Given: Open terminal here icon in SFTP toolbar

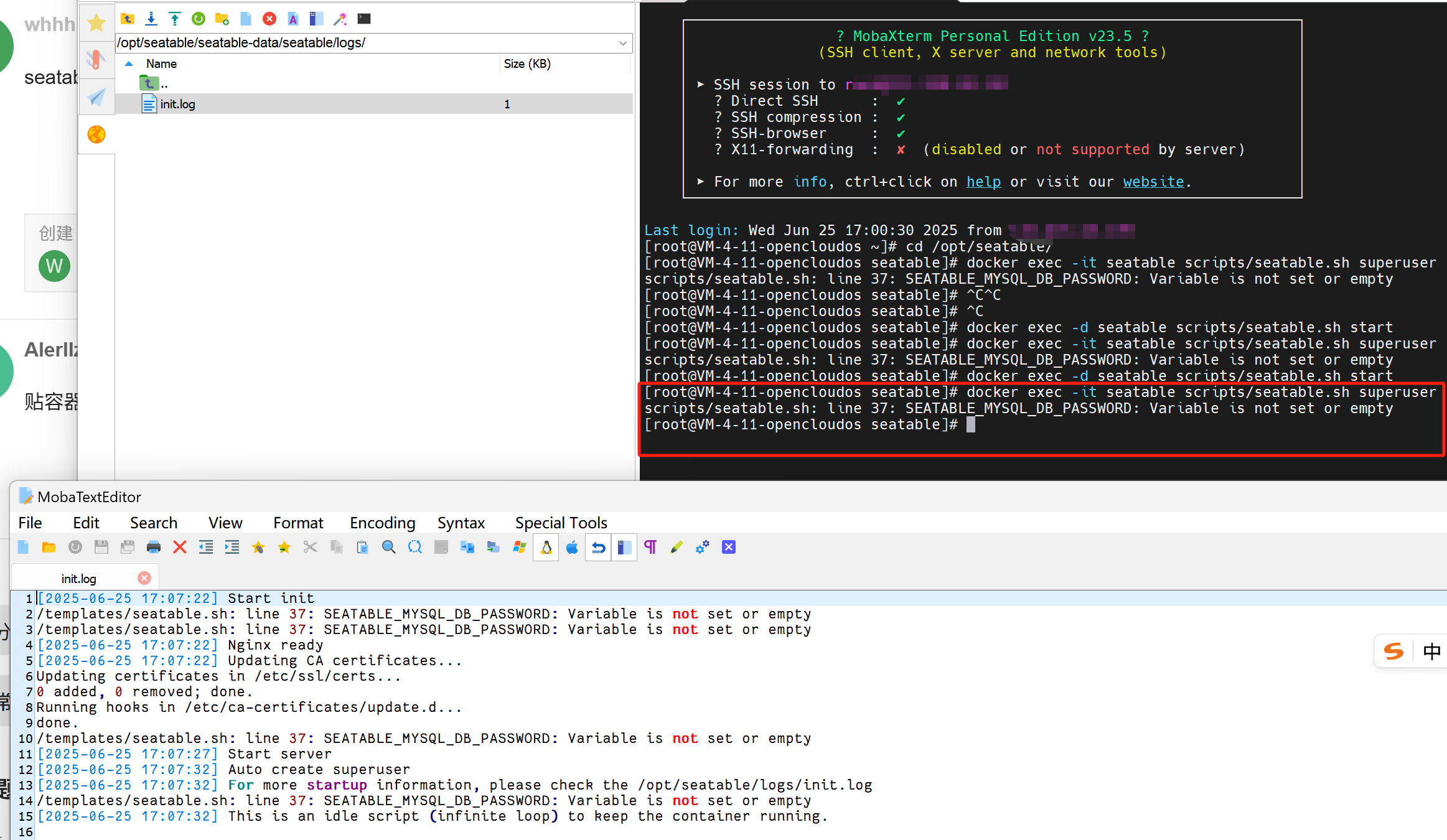Looking at the screenshot, I should pyautogui.click(x=364, y=19).
